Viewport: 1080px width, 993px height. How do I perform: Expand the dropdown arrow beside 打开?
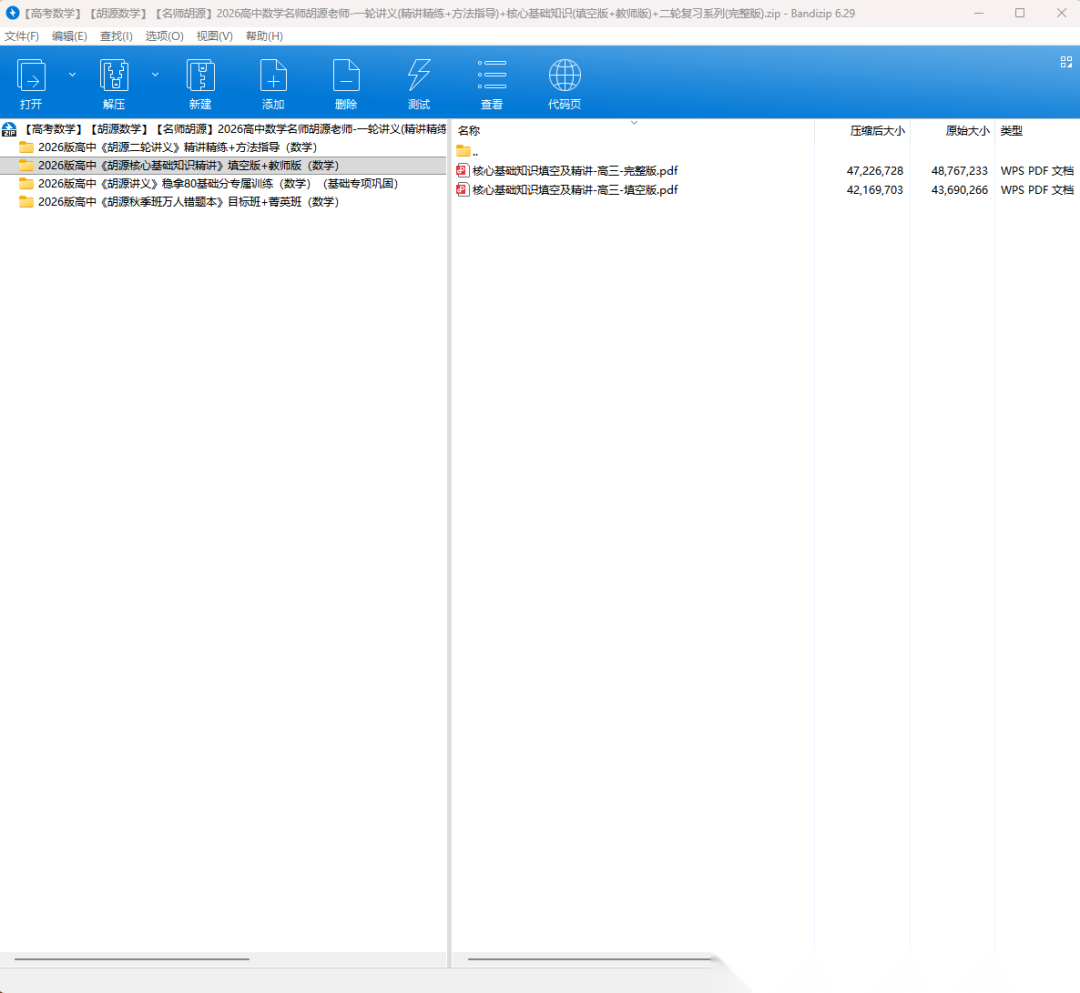point(72,74)
